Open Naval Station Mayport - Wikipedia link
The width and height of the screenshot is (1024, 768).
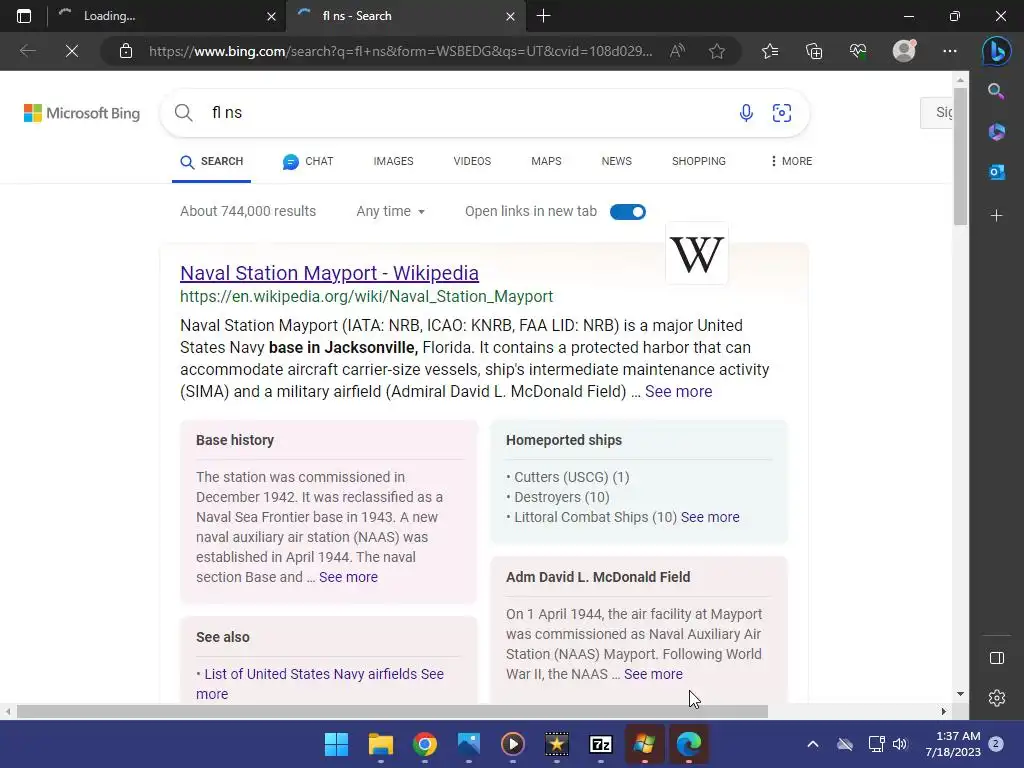(329, 273)
